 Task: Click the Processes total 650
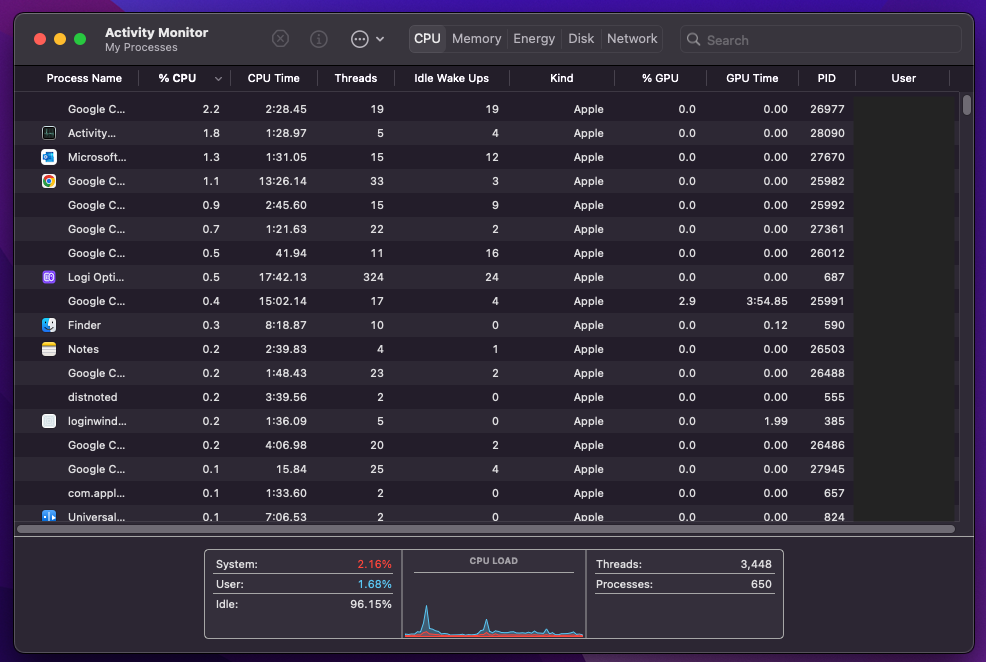pos(762,585)
